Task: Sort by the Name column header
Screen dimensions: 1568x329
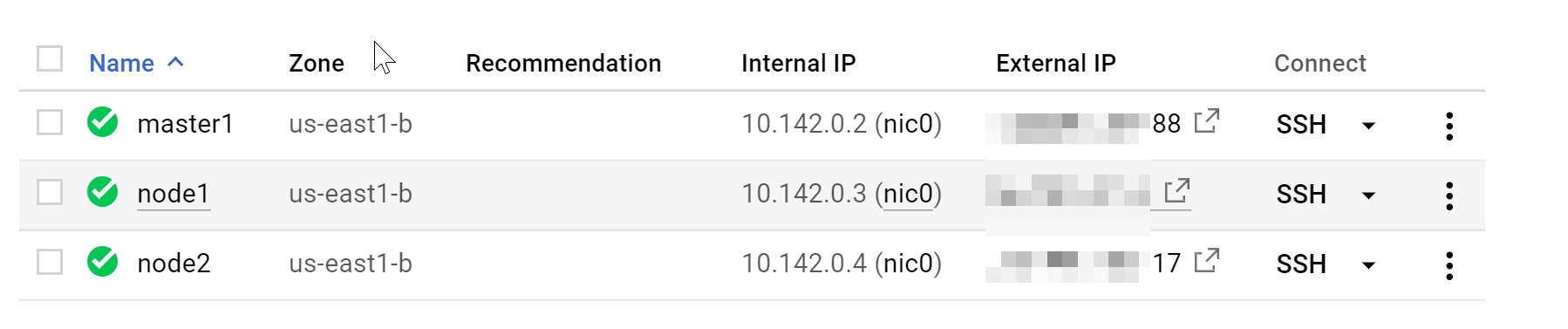Action: (x=121, y=63)
